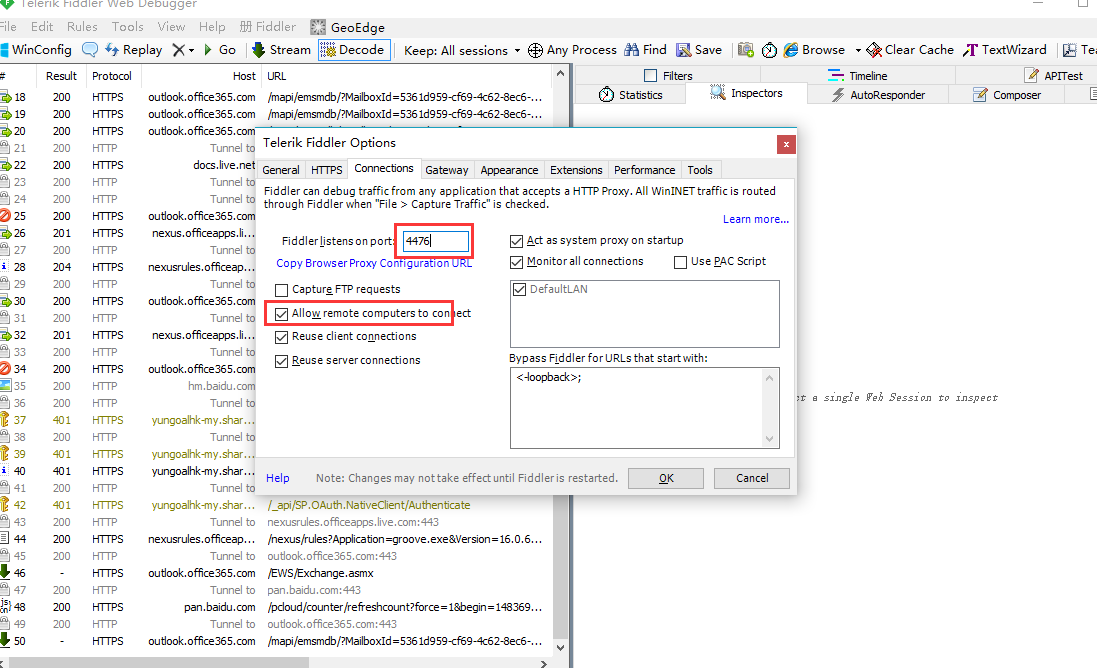The width and height of the screenshot is (1097, 668).
Task: Switch to the HTTPS options tab
Action: (x=326, y=170)
